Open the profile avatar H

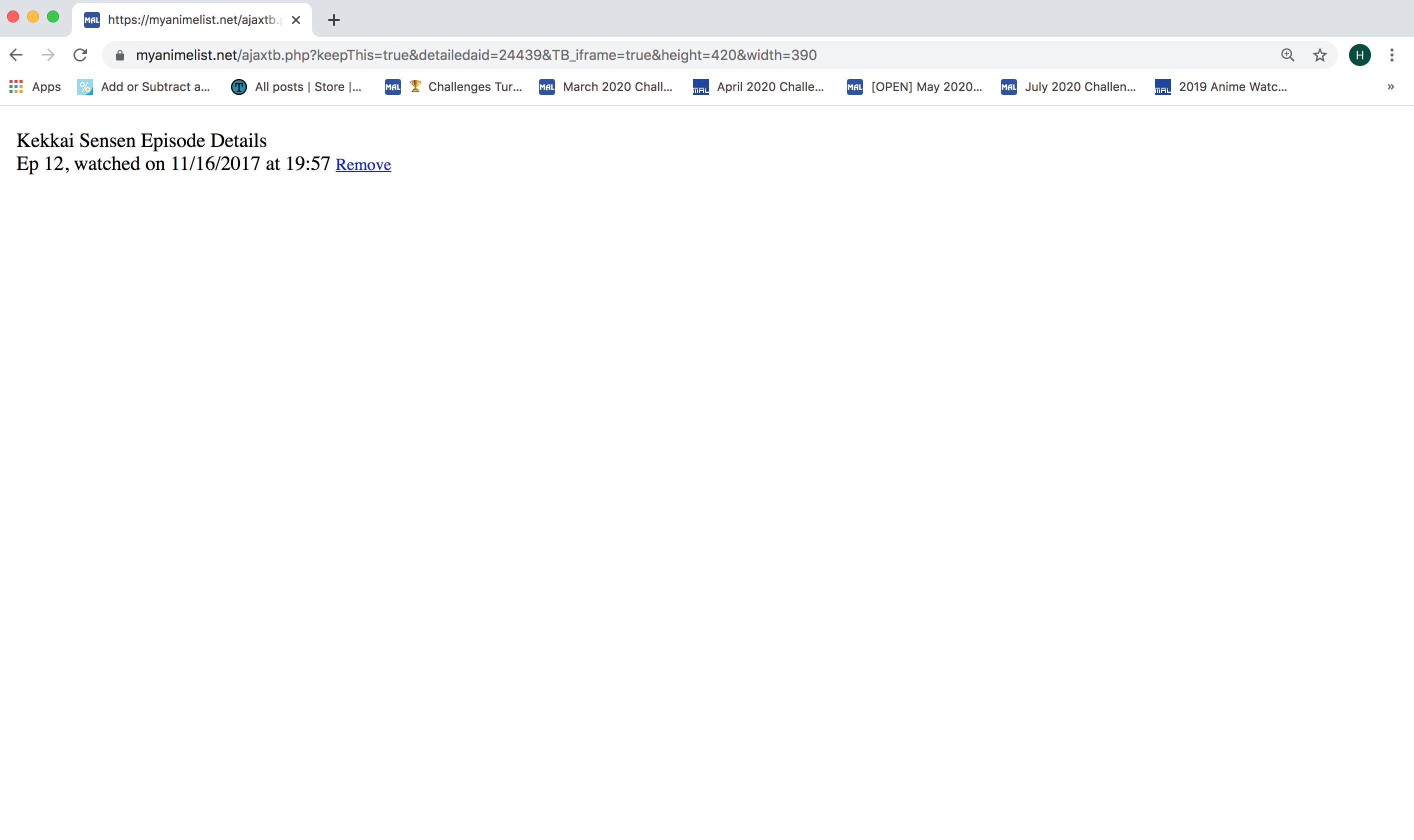pyautogui.click(x=1359, y=55)
